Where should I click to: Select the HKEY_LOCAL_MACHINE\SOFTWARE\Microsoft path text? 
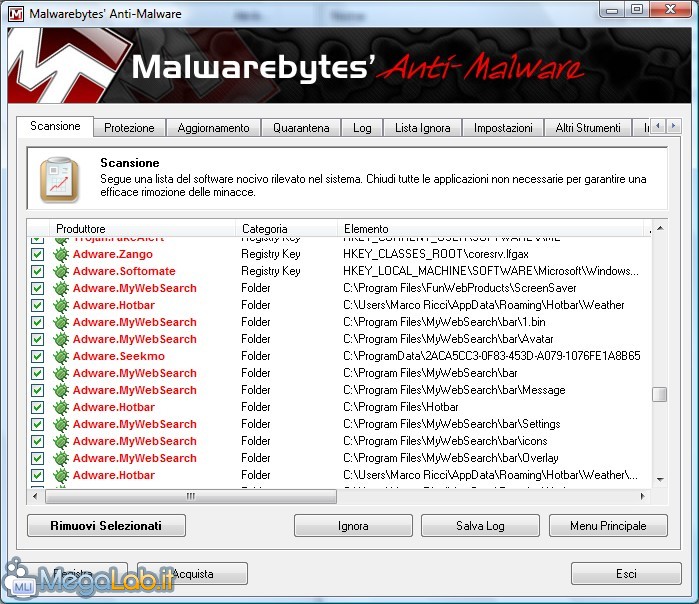tap(490, 271)
